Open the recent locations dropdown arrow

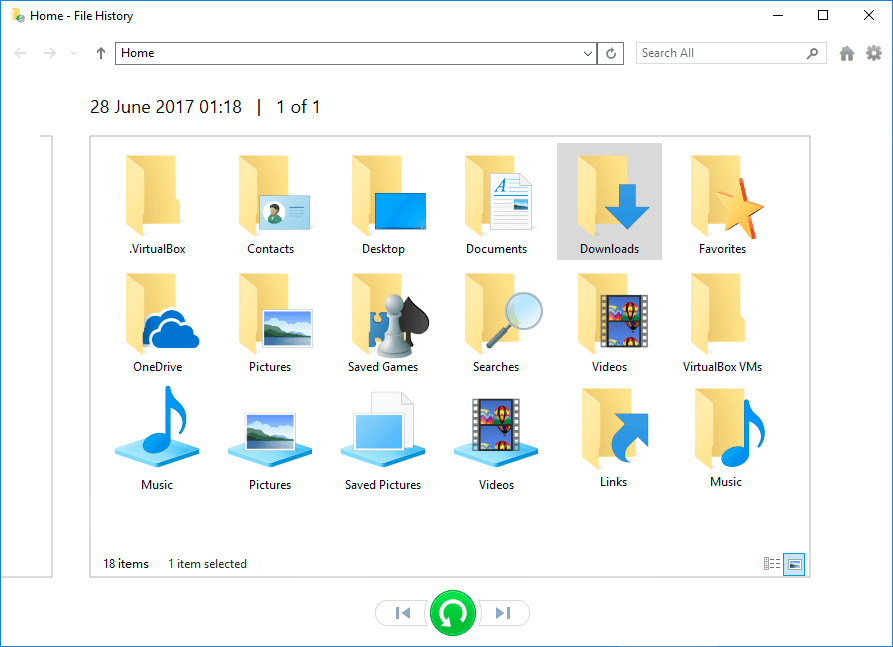click(73, 53)
